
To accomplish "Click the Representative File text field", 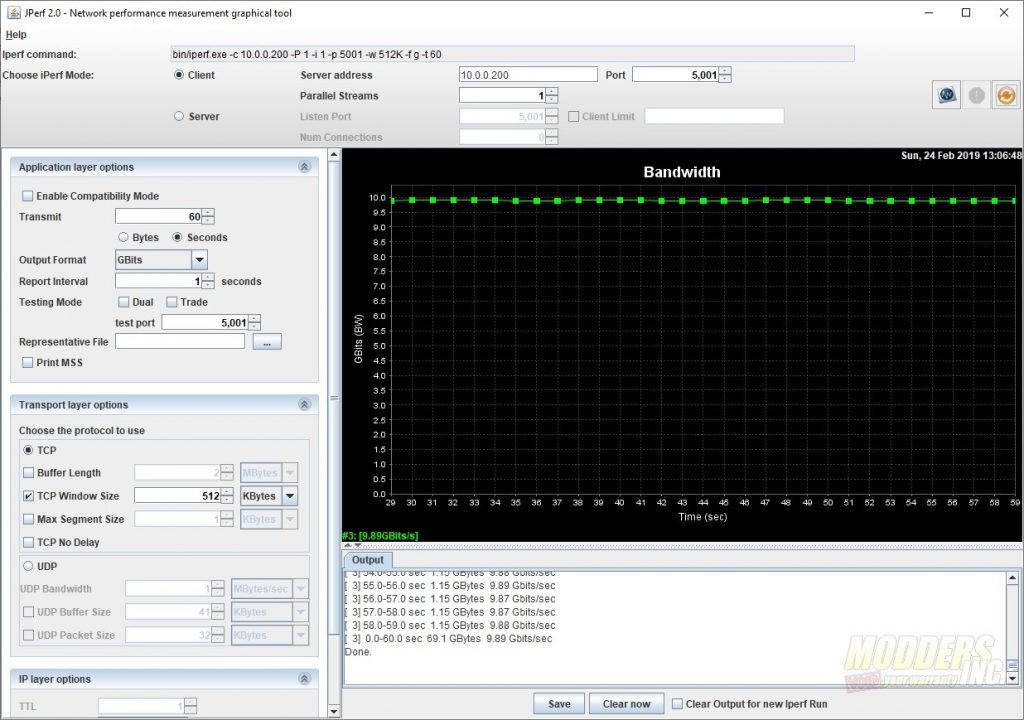I will (x=180, y=341).
